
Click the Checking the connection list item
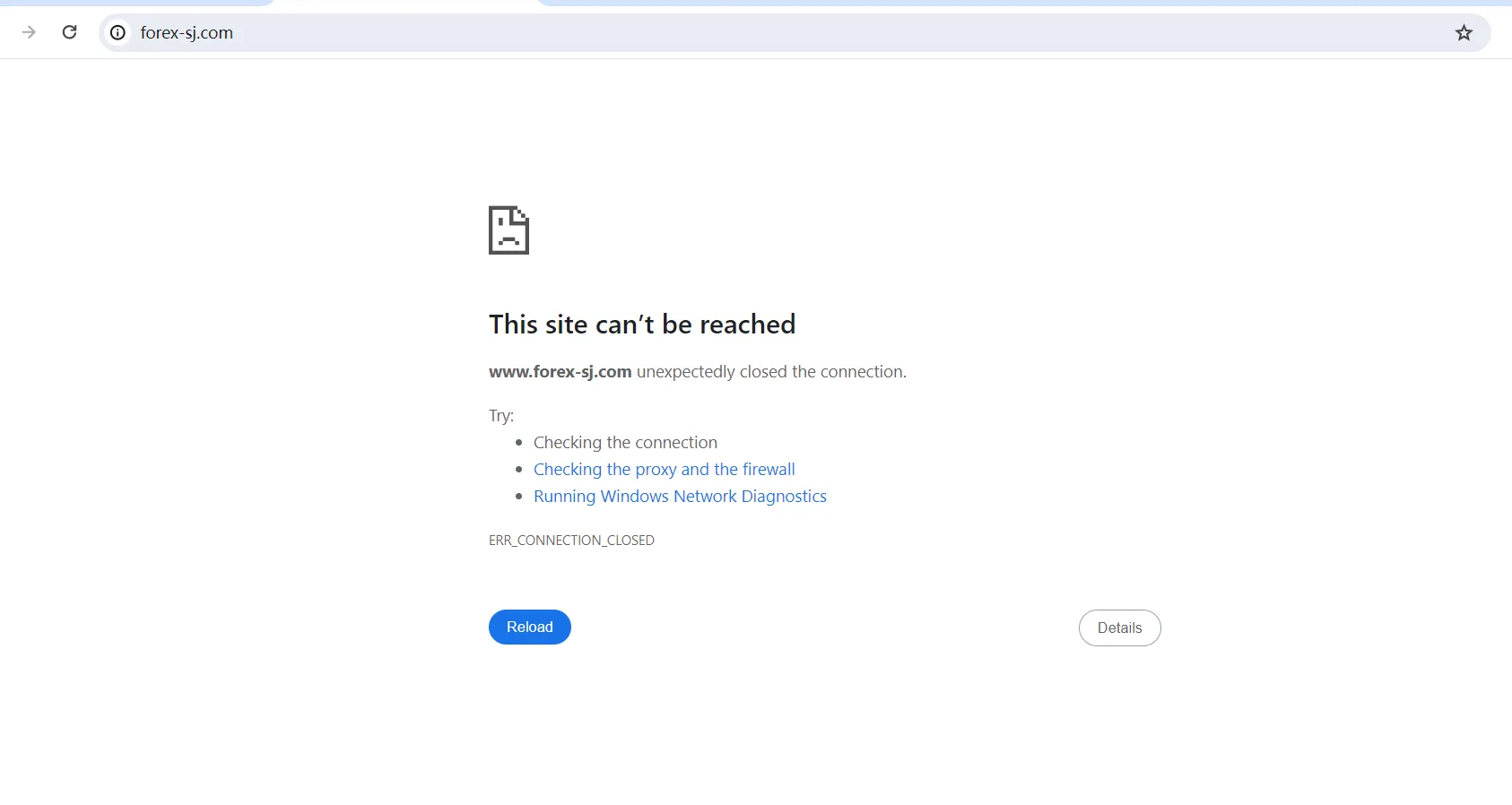click(x=625, y=442)
